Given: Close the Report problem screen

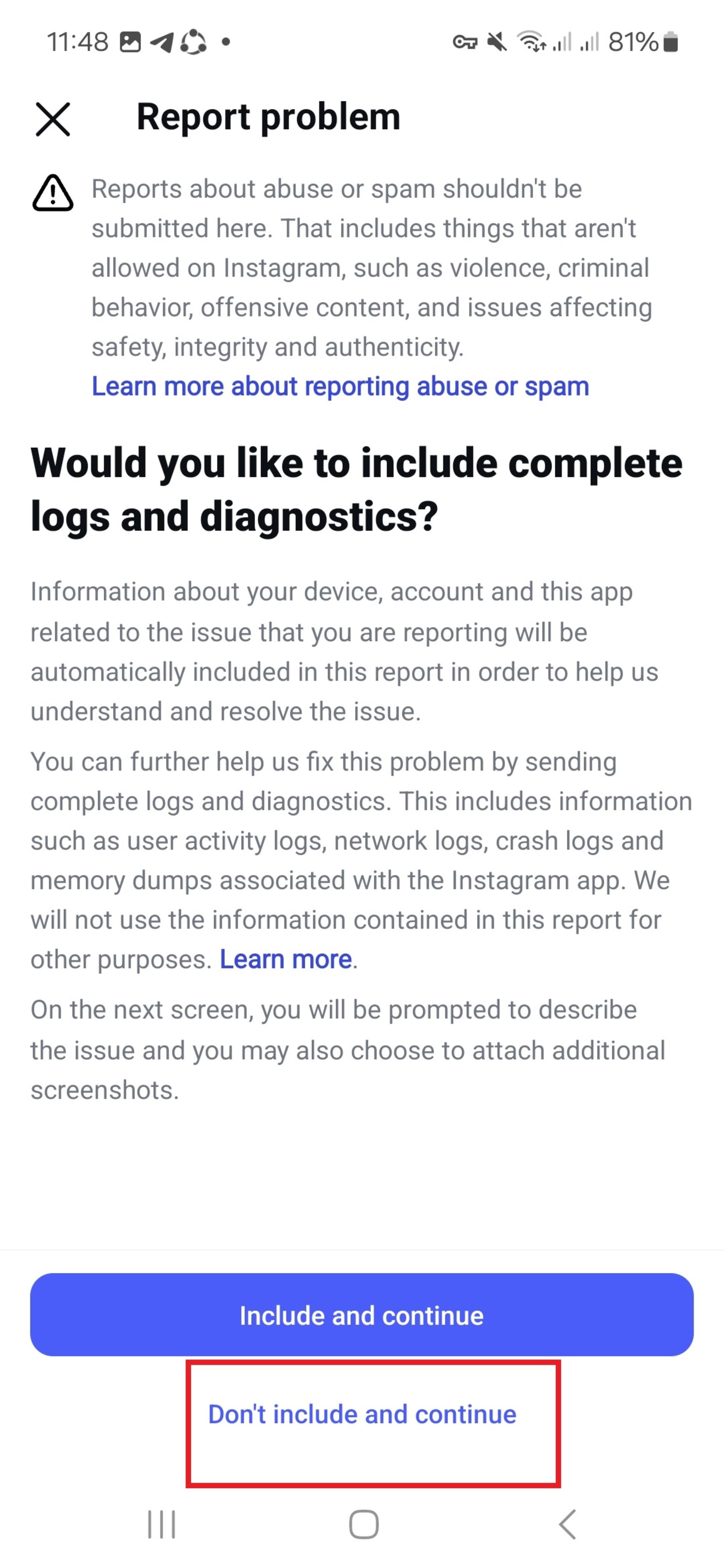Looking at the screenshot, I should pos(53,119).
